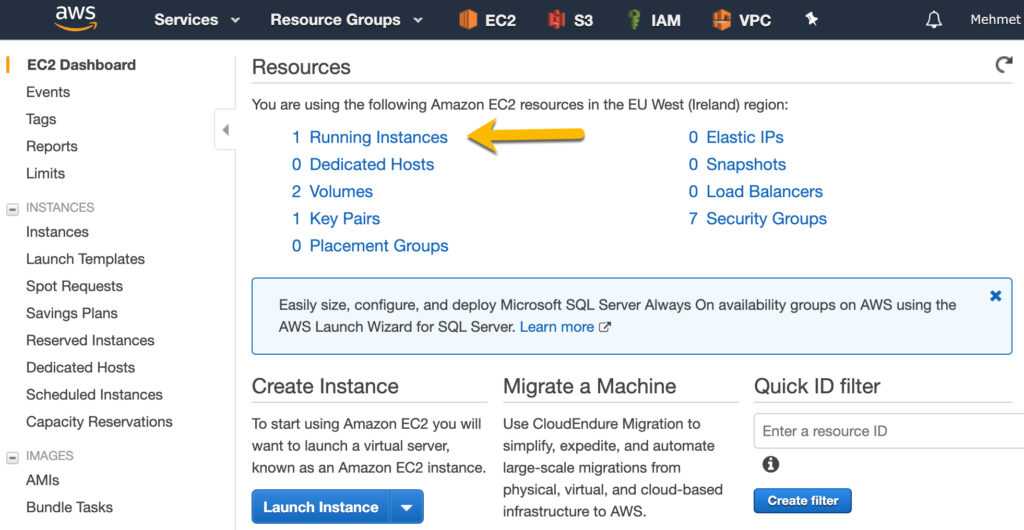Open the S3 shortcut icon in the header
This screenshot has width=1024, height=530.
pos(556,20)
